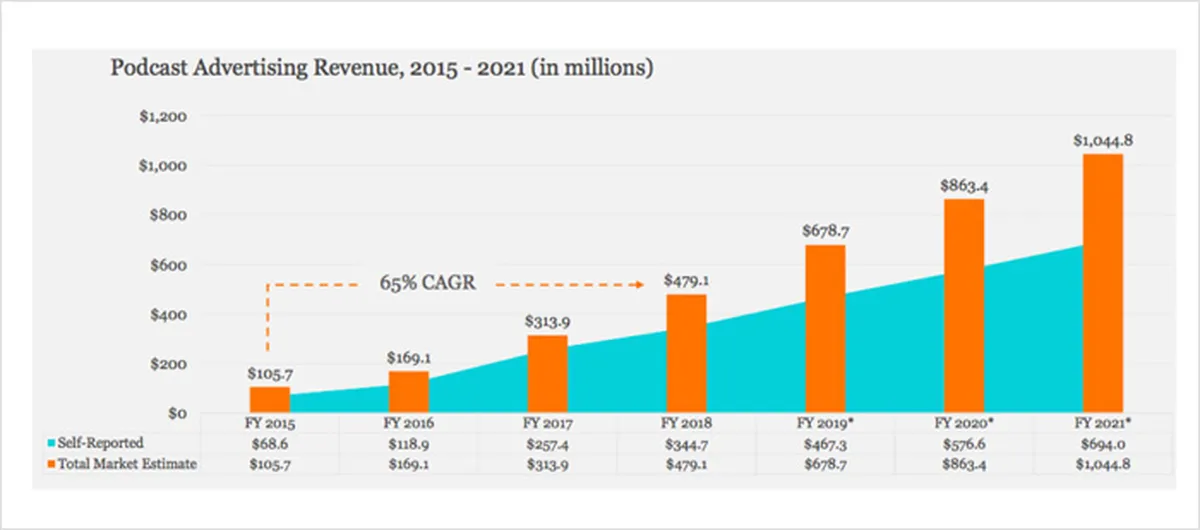This screenshot has height=530, width=1200.
Task: Click the orange FY 2015 bar
Action: (x=270, y=400)
